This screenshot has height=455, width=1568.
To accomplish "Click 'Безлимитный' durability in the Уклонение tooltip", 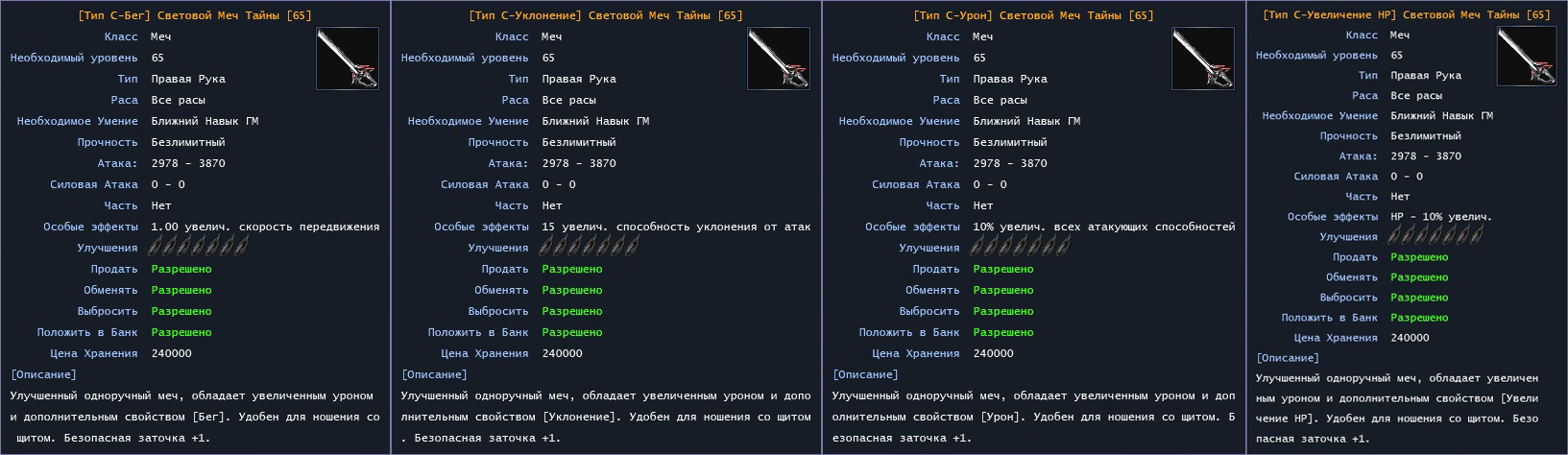I will 579,142.
